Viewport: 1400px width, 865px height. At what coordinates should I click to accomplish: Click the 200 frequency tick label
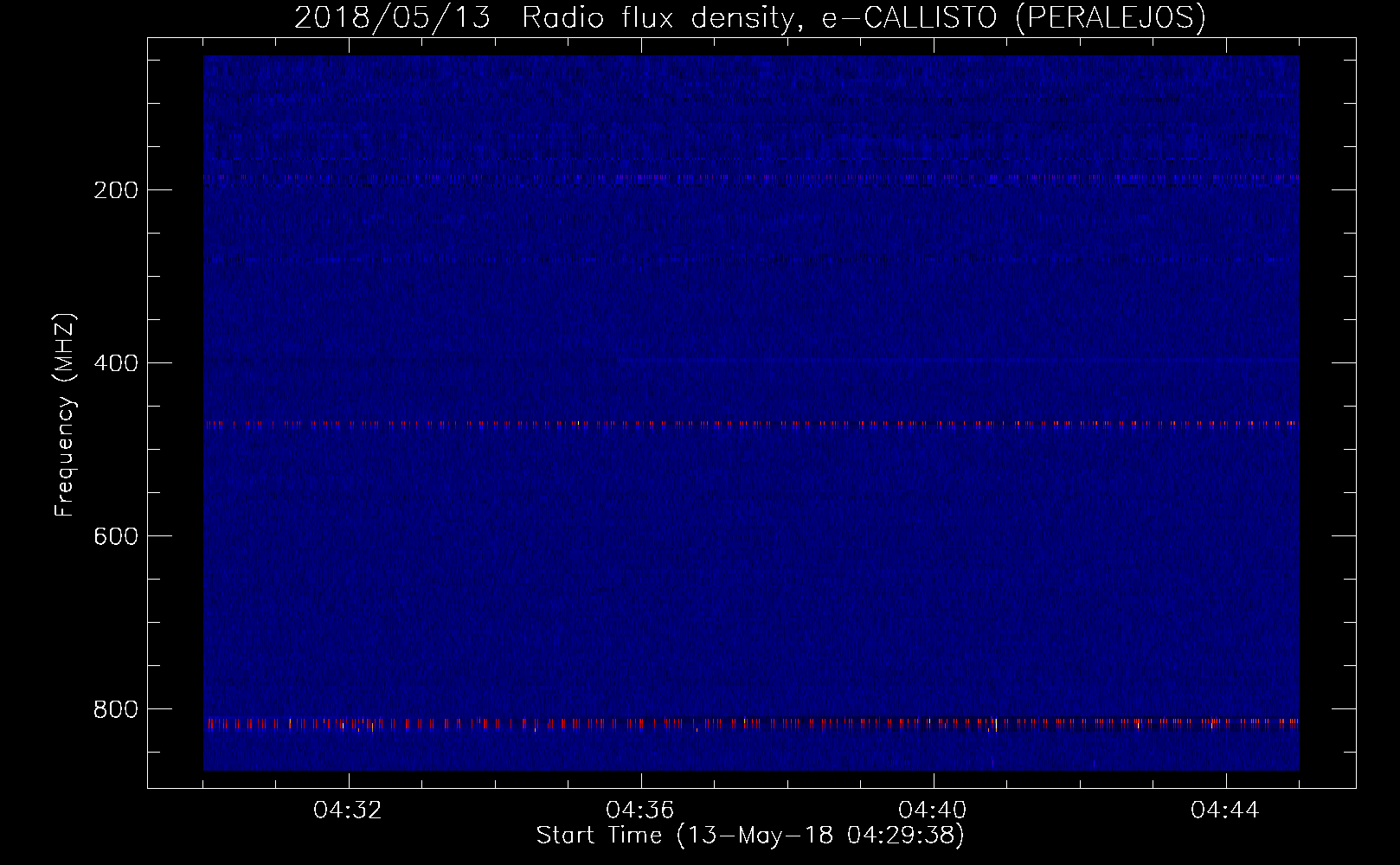116,190
